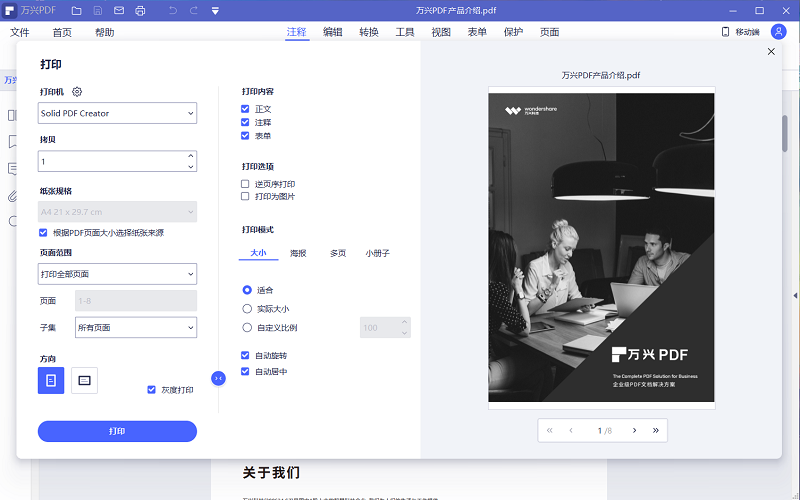Open the 所有页面 subset dropdown
Image resolution: width=800 pixels, height=500 pixels.
(x=136, y=327)
